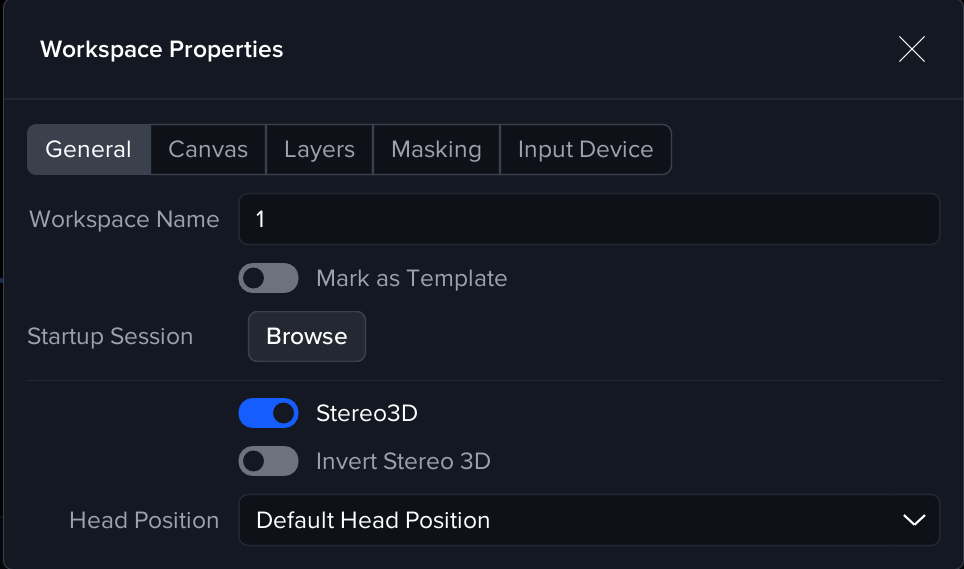Click the Workspace Name label

tap(124, 219)
